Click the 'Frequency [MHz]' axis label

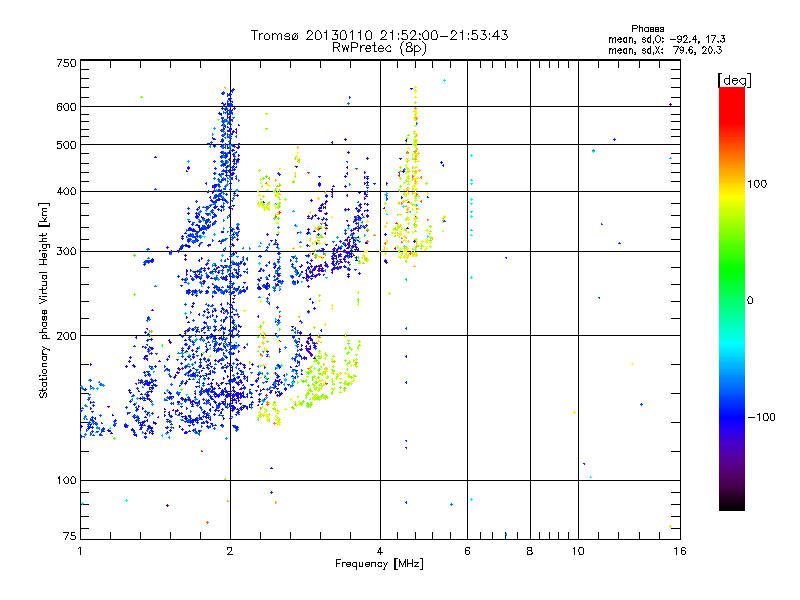click(x=379, y=564)
